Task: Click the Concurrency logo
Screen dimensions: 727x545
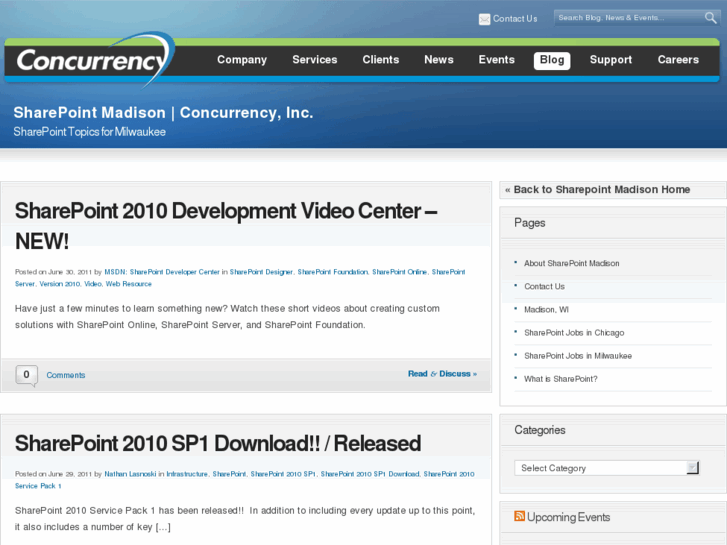Action: pos(95,59)
